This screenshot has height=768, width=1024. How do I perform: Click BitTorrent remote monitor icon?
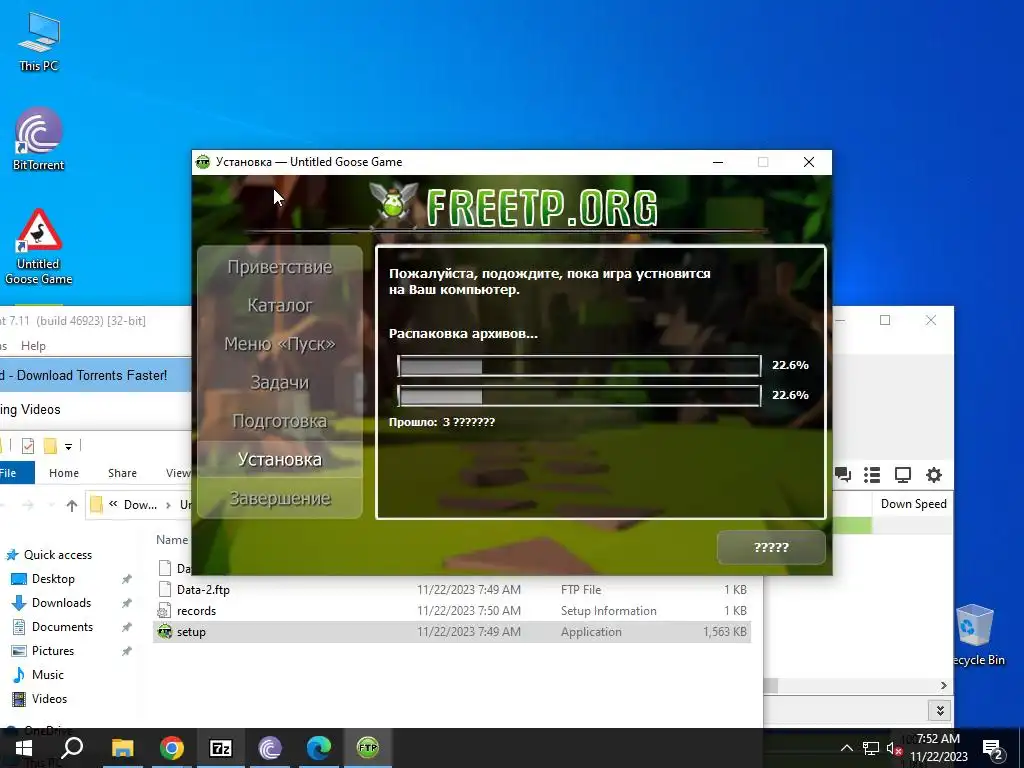903,475
